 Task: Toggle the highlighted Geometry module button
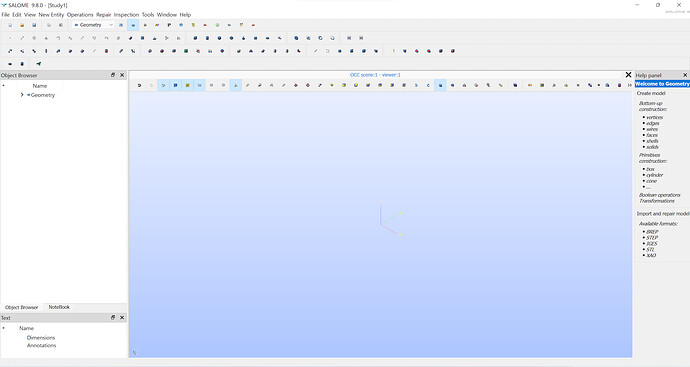click(133, 25)
